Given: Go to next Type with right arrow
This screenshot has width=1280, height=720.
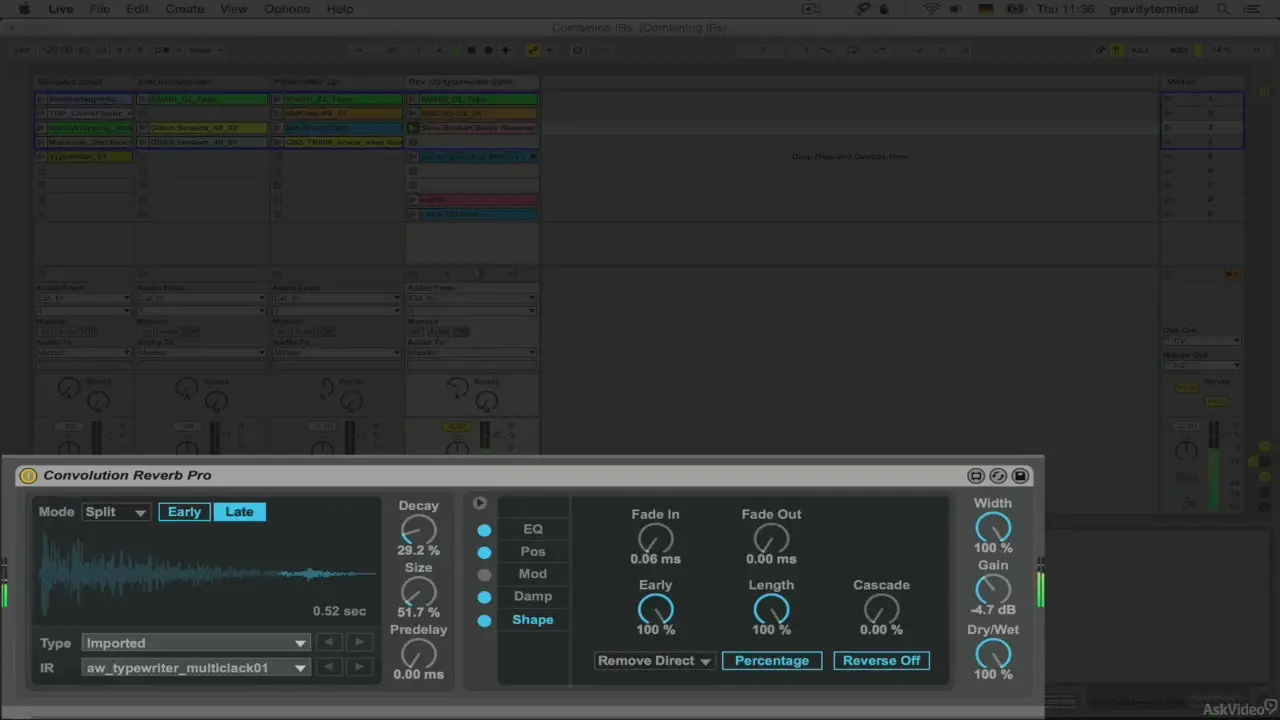Looking at the screenshot, I should click(359, 642).
